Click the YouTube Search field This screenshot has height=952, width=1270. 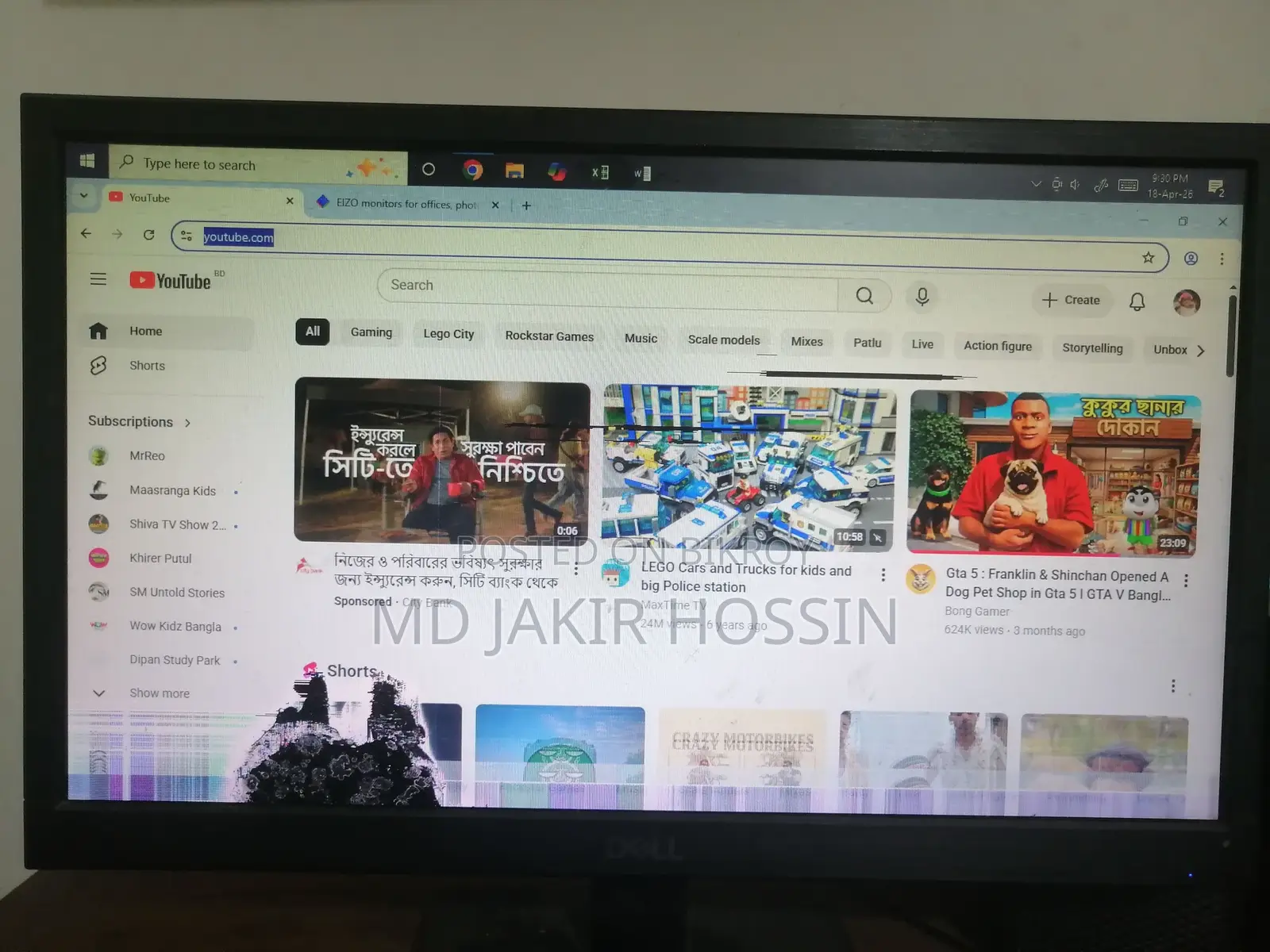(x=607, y=290)
